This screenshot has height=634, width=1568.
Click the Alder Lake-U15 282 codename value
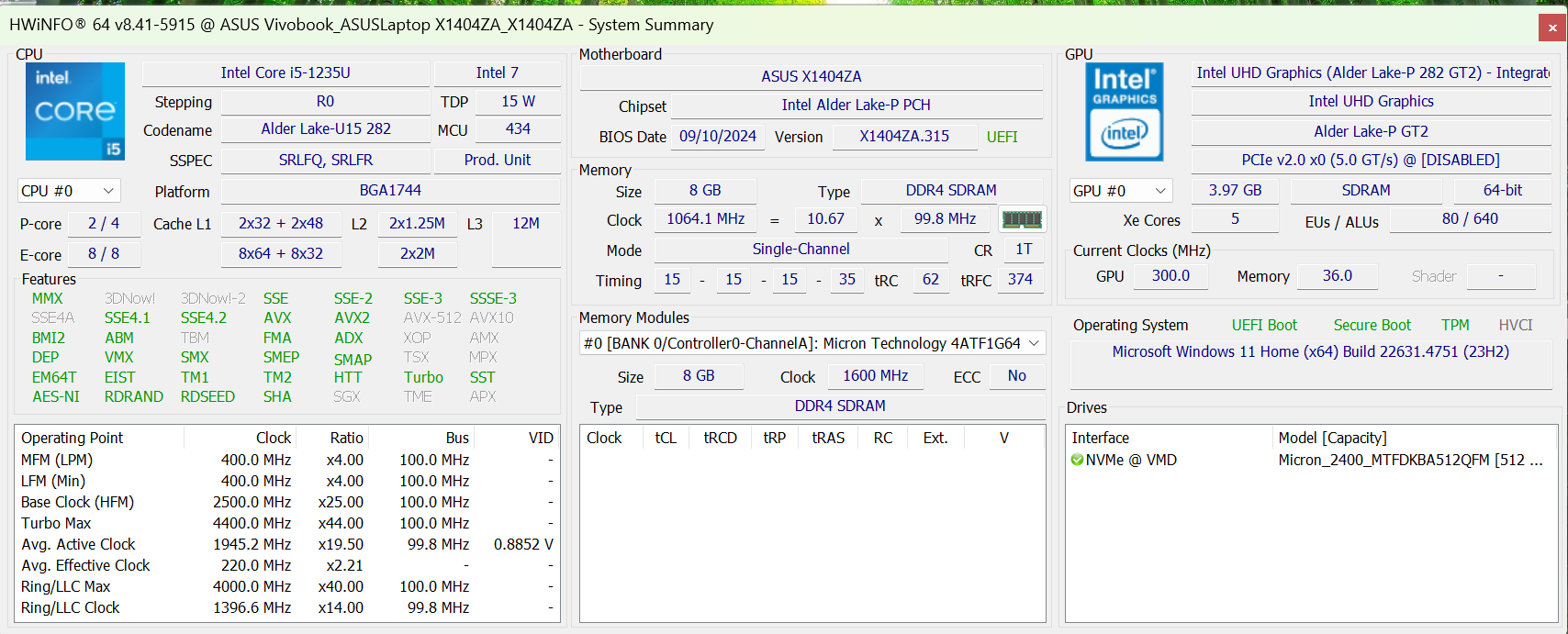326,128
